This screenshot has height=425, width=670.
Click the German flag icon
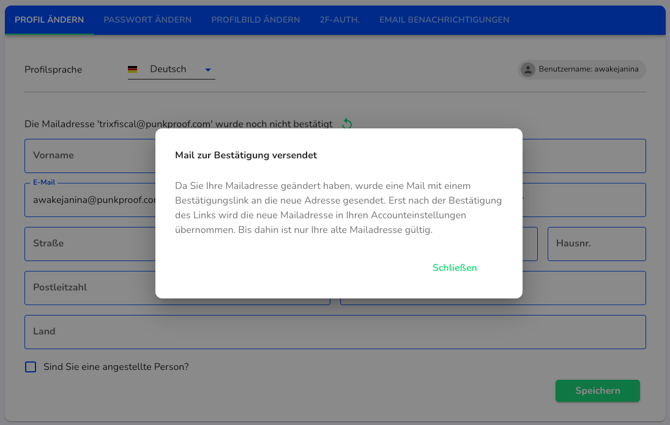132,69
